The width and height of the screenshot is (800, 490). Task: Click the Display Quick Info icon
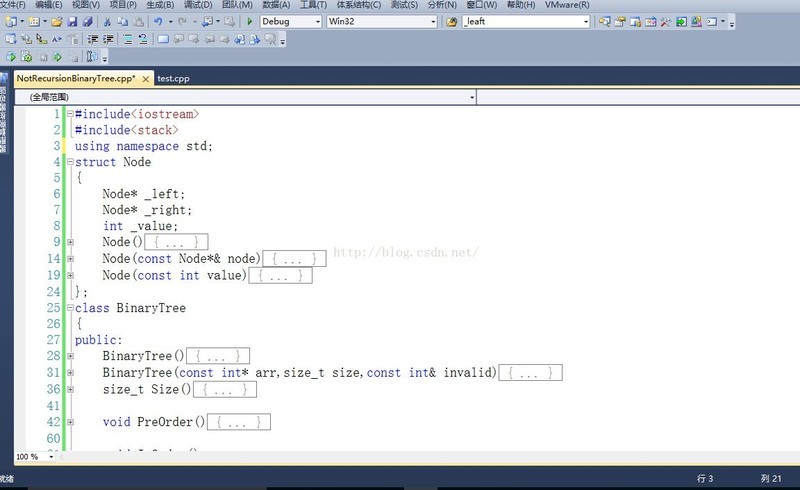tap(41, 39)
